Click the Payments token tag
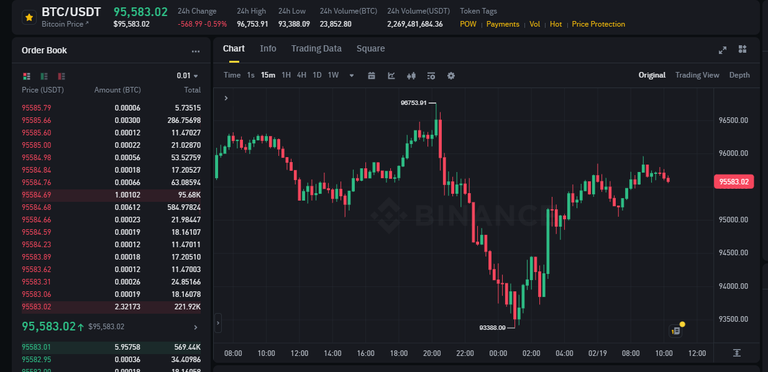Viewport: 768px width, 372px height. click(x=503, y=24)
